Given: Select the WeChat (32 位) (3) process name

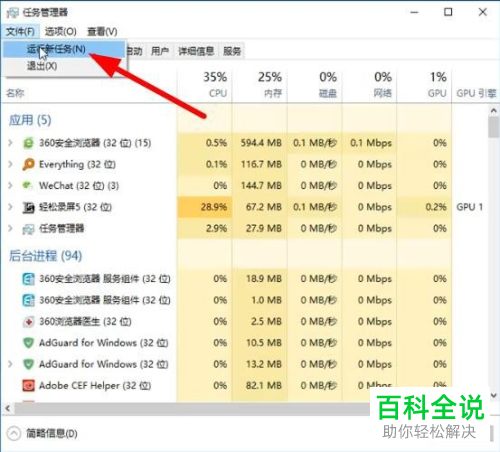Looking at the screenshot, I should (x=79, y=186).
